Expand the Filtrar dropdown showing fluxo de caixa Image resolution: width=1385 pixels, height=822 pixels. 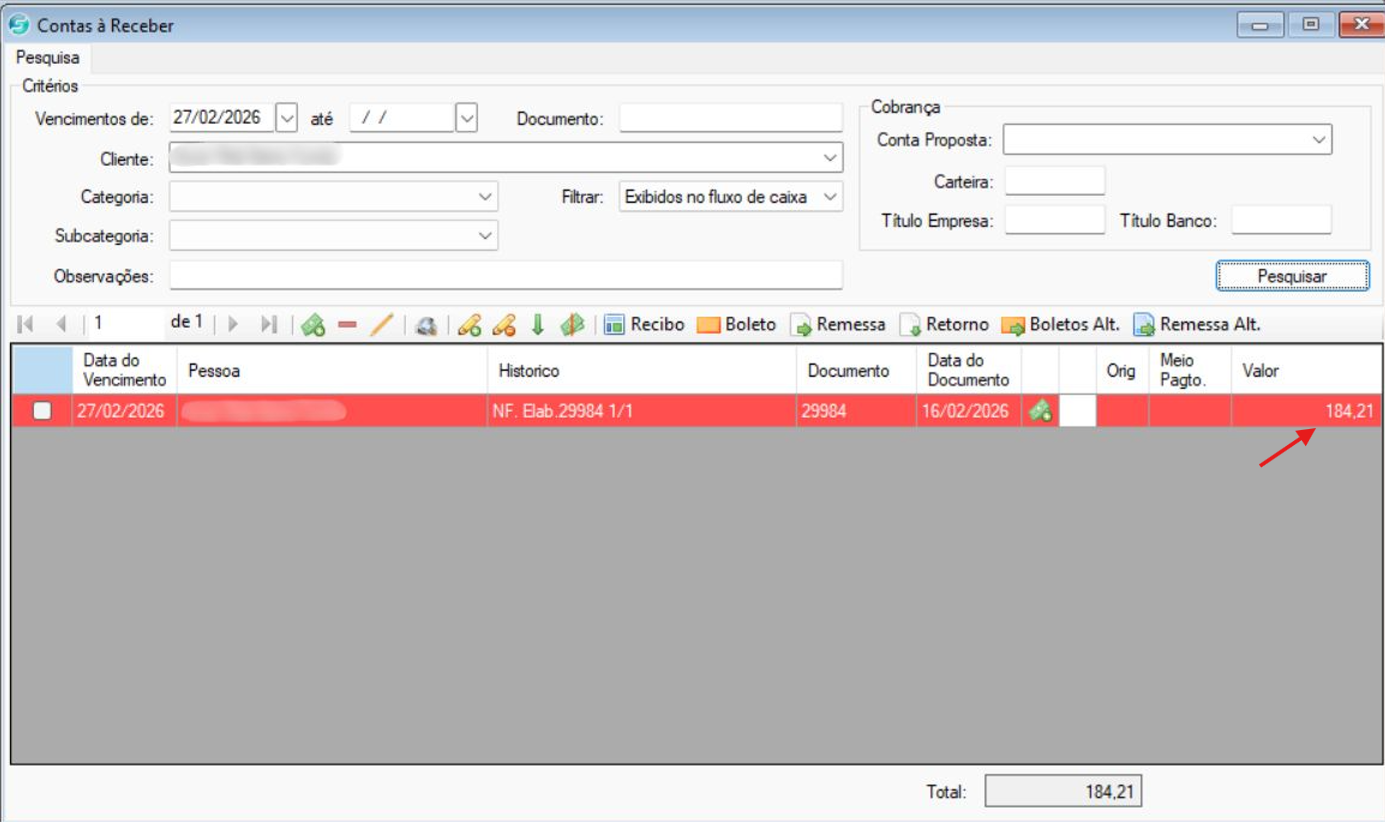[830, 197]
